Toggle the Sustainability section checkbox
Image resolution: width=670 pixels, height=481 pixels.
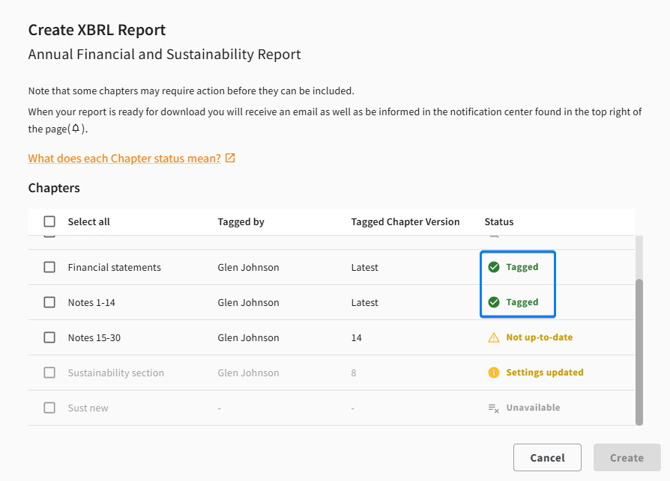pos(49,373)
